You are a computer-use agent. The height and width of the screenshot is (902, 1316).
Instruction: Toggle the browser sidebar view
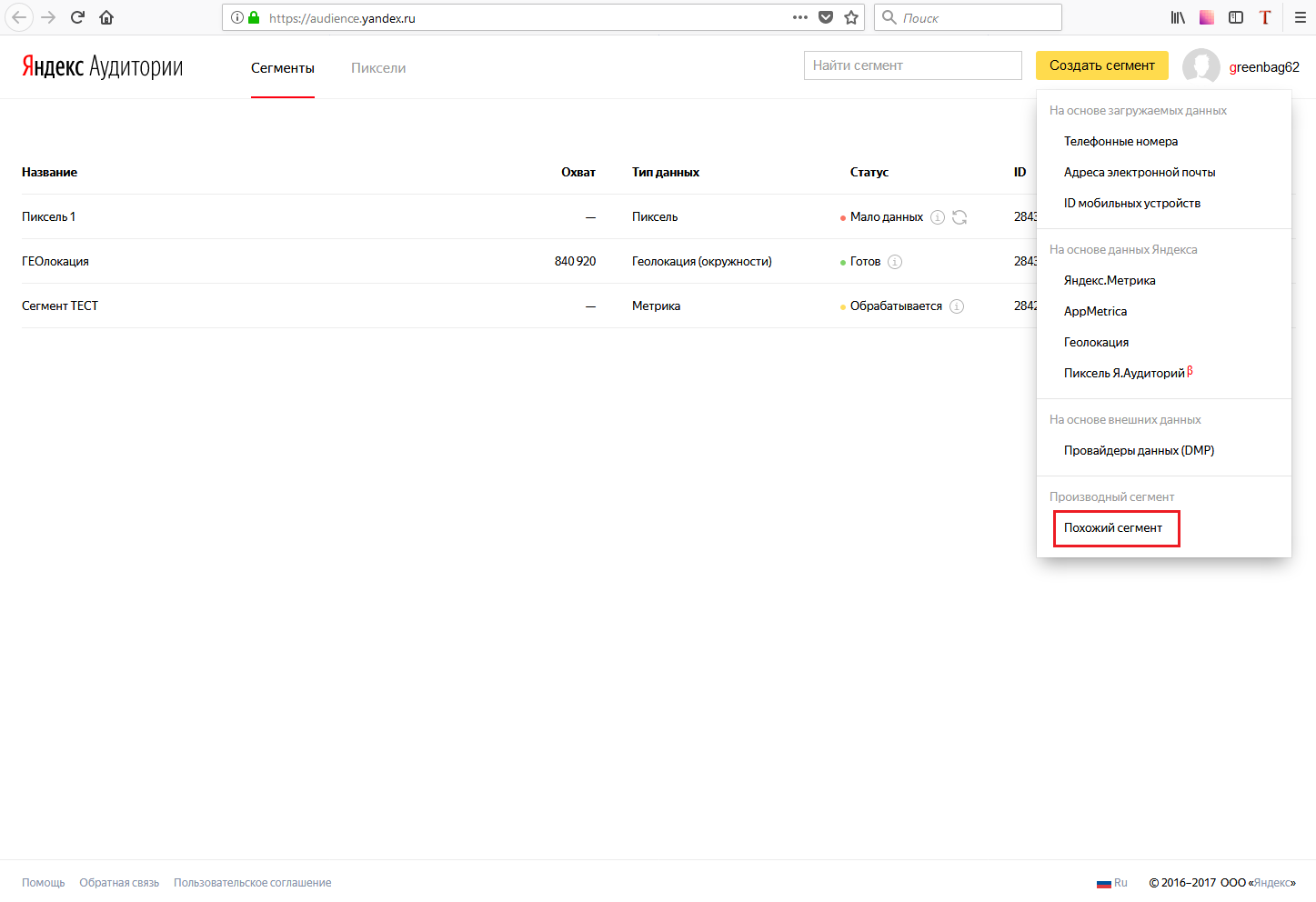(1236, 17)
